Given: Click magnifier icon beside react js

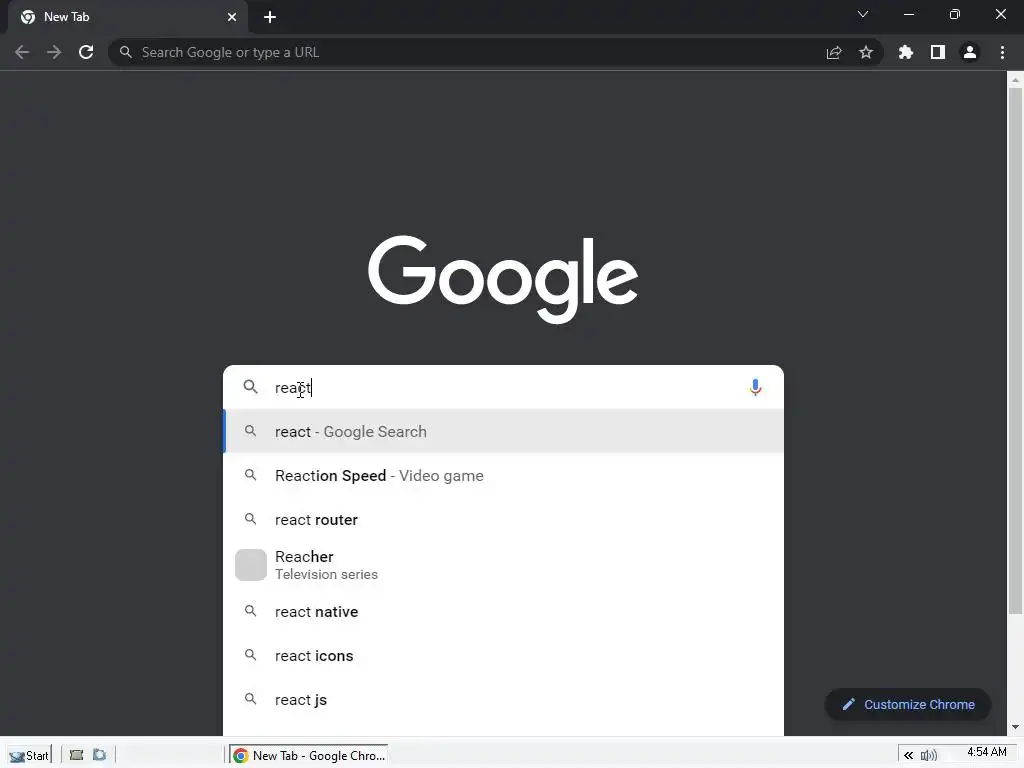Looking at the screenshot, I should pyautogui.click(x=250, y=699).
